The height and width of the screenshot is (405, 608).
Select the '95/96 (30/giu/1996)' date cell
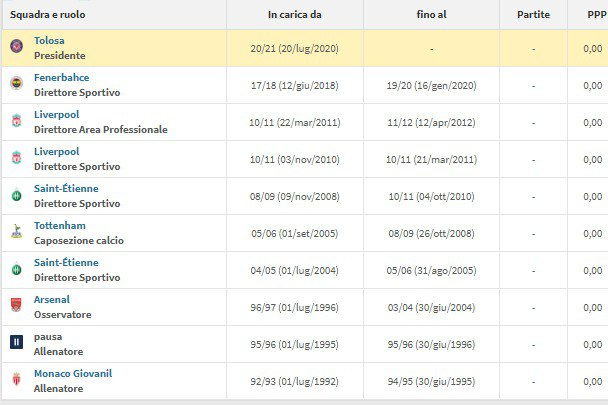431,344
